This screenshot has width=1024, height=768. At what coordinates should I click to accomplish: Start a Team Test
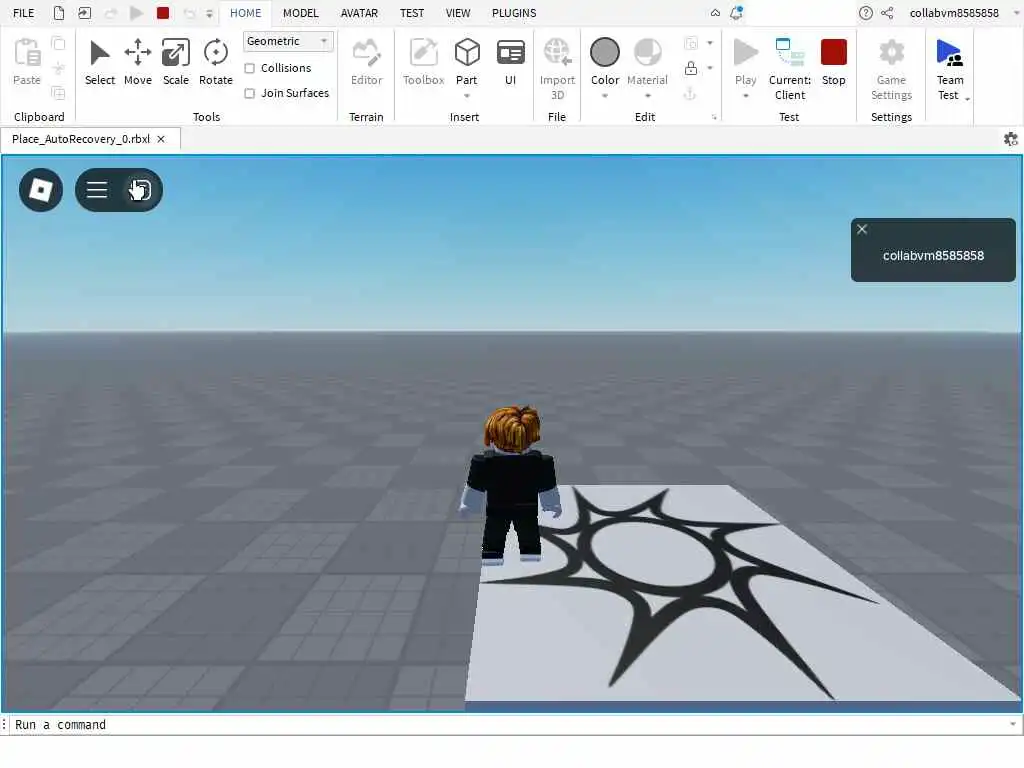(x=950, y=53)
